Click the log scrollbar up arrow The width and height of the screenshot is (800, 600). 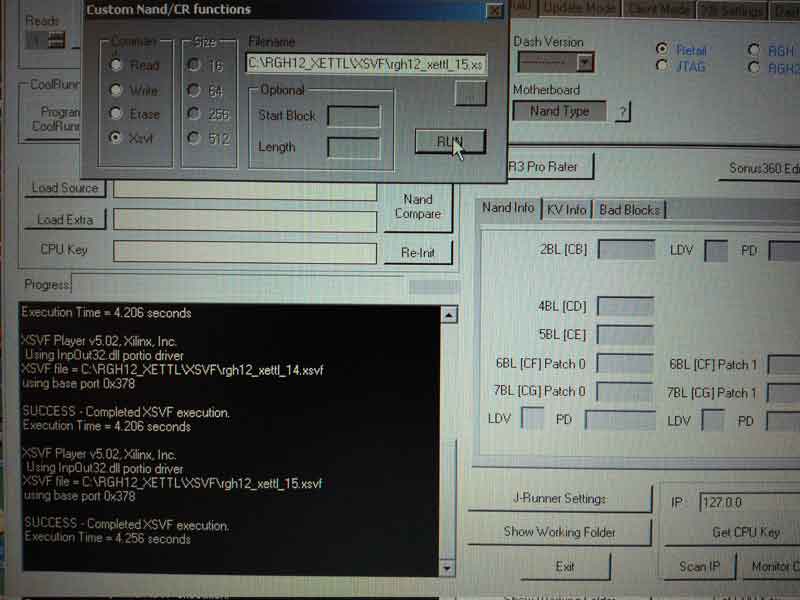[x=448, y=315]
